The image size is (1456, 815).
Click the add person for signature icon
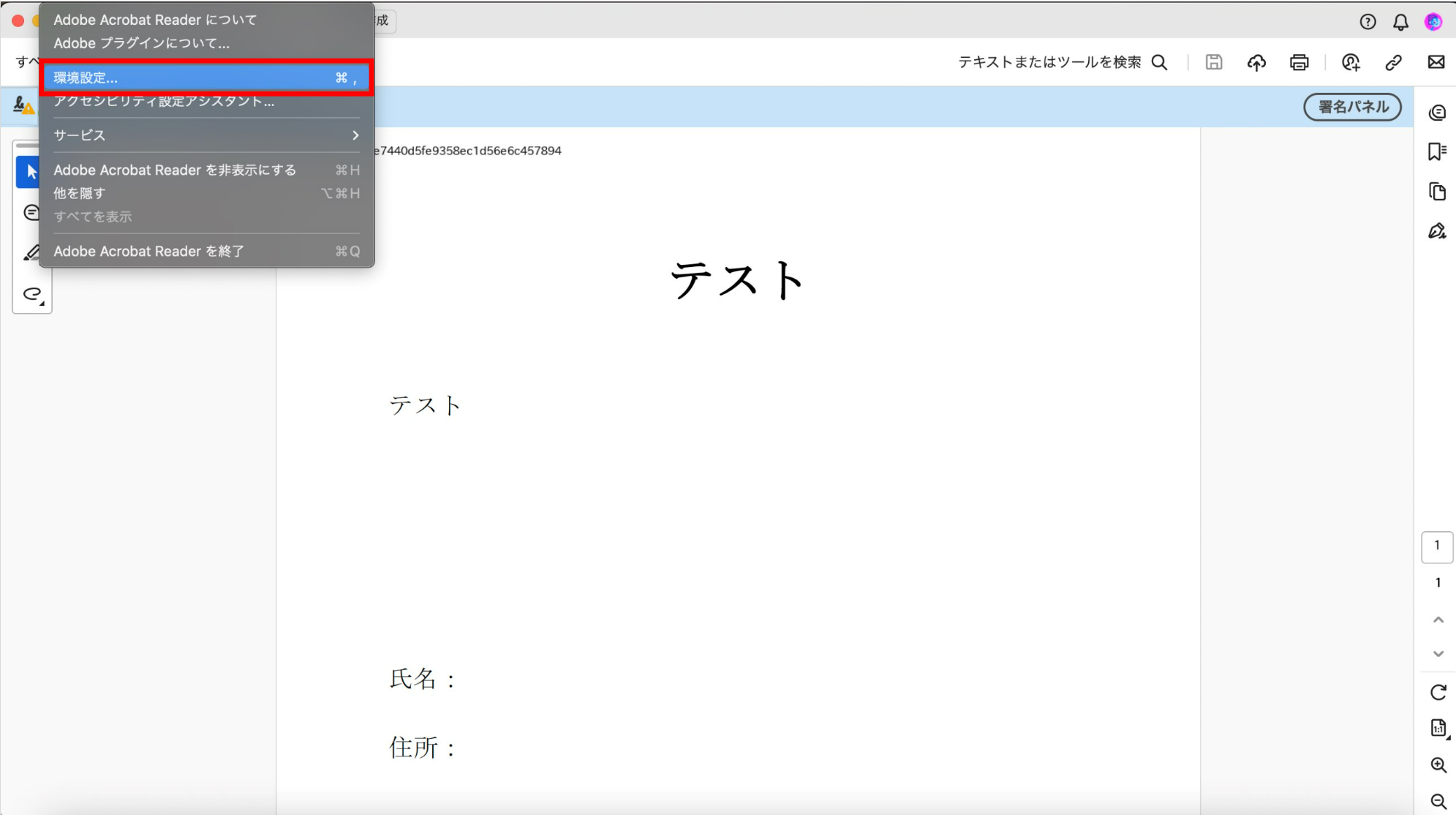(x=1351, y=62)
